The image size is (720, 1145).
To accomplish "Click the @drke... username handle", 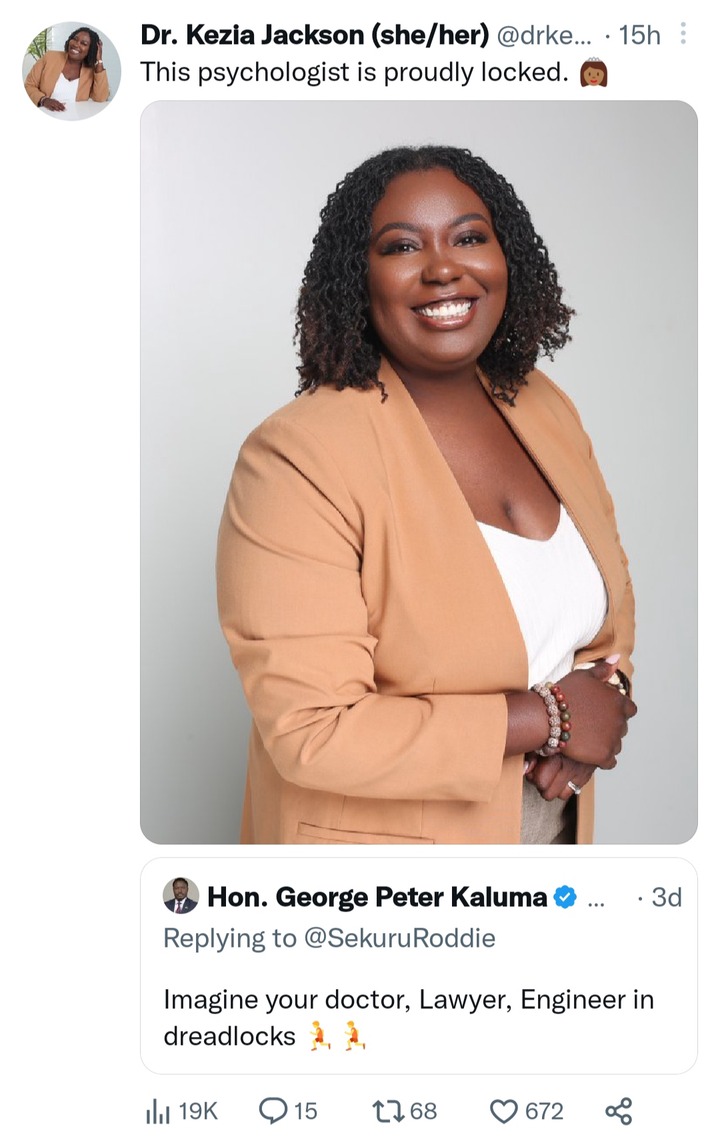I will [x=544, y=34].
